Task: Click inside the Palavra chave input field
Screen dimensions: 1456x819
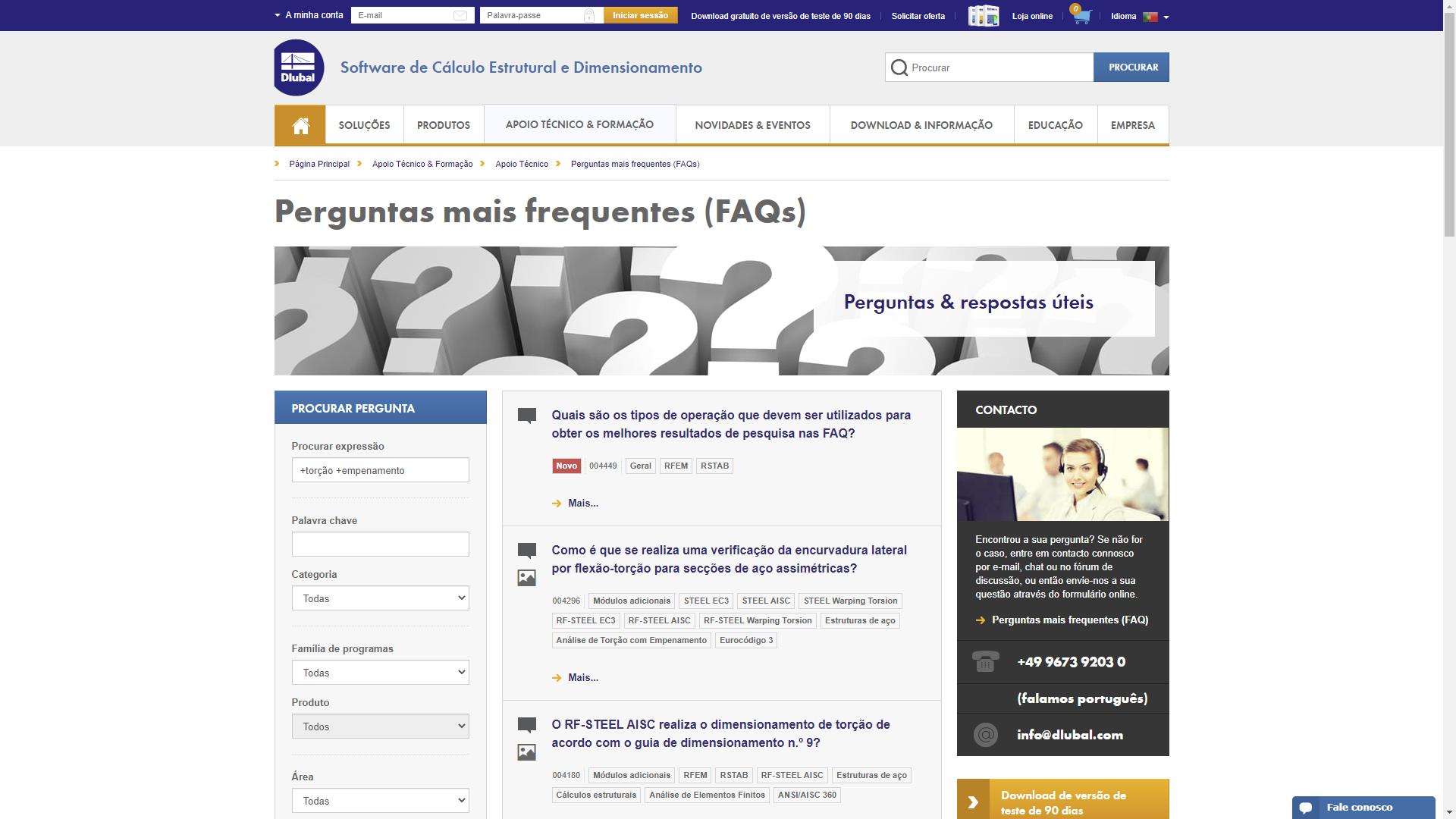Action: tap(380, 544)
